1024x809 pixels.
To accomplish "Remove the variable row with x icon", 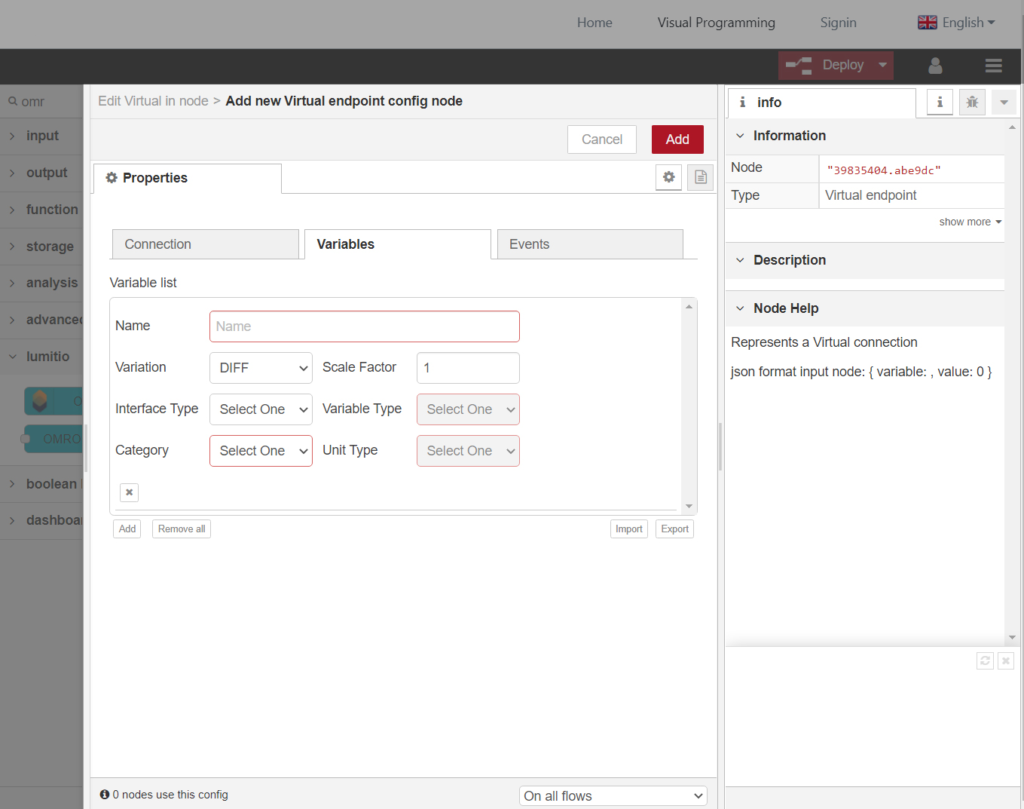I will click(x=129, y=492).
